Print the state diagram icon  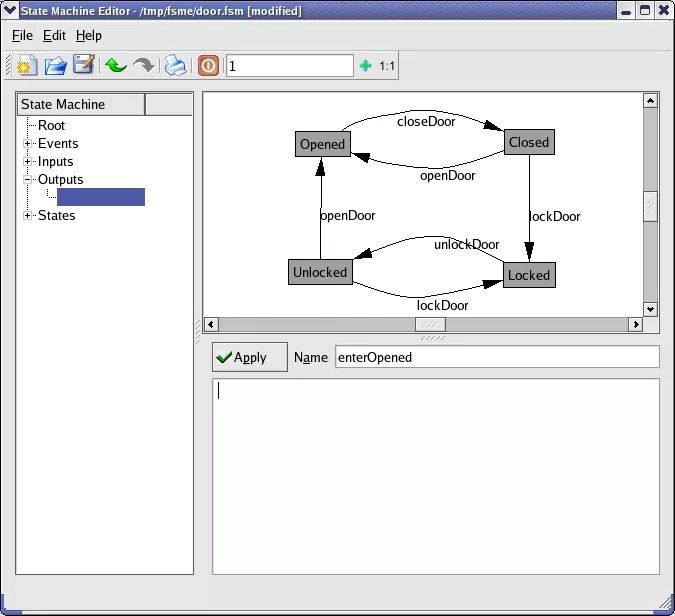[176, 66]
